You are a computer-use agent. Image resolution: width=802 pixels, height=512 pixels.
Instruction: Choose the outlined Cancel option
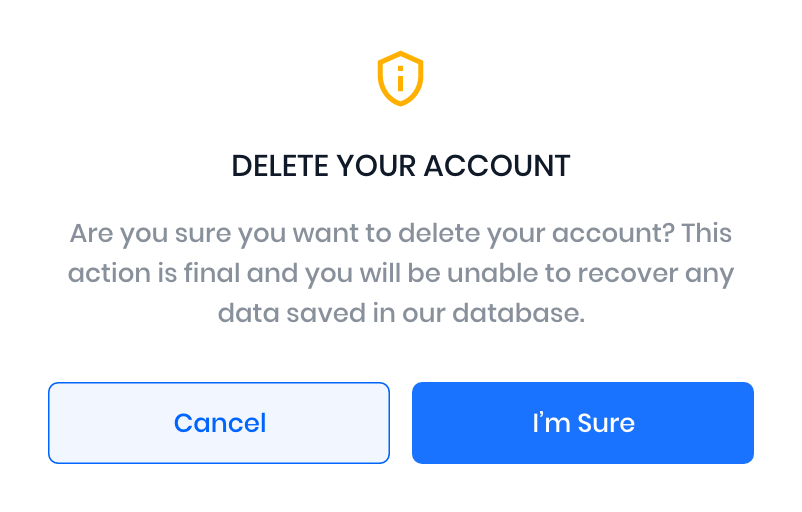click(219, 423)
